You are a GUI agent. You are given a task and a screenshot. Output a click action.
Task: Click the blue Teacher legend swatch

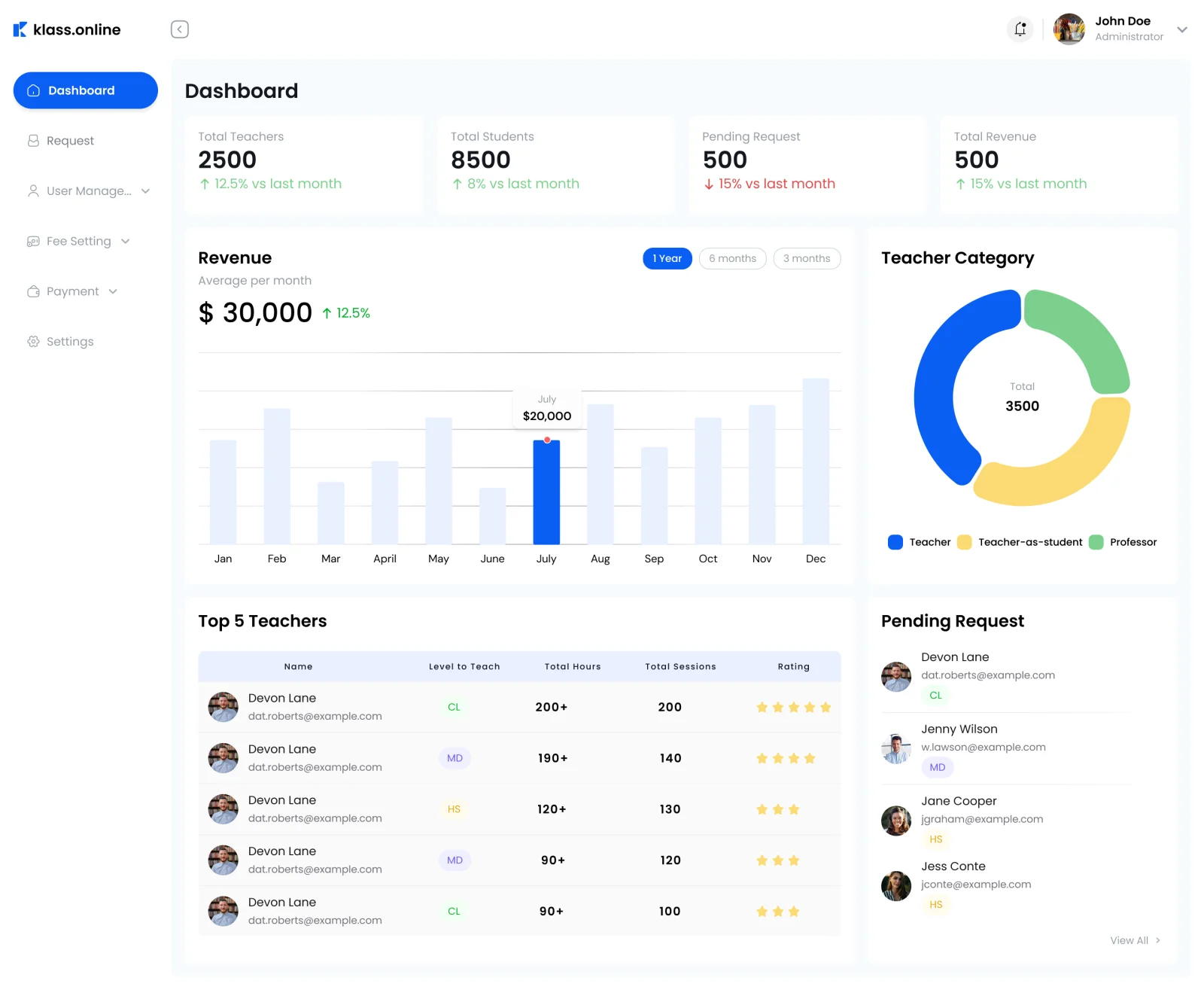[895, 542]
